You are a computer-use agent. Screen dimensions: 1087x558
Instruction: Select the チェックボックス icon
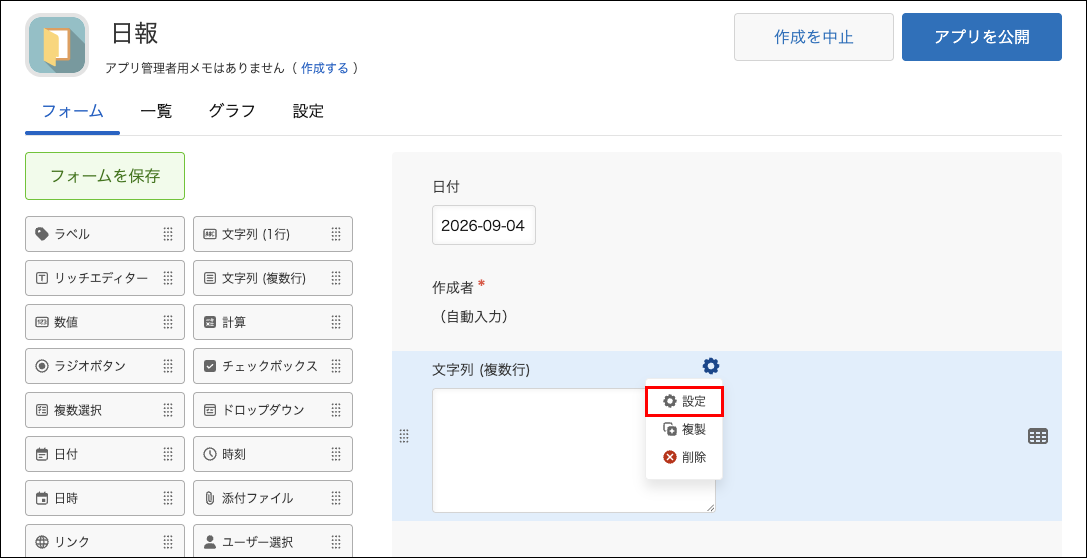[210, 366]
